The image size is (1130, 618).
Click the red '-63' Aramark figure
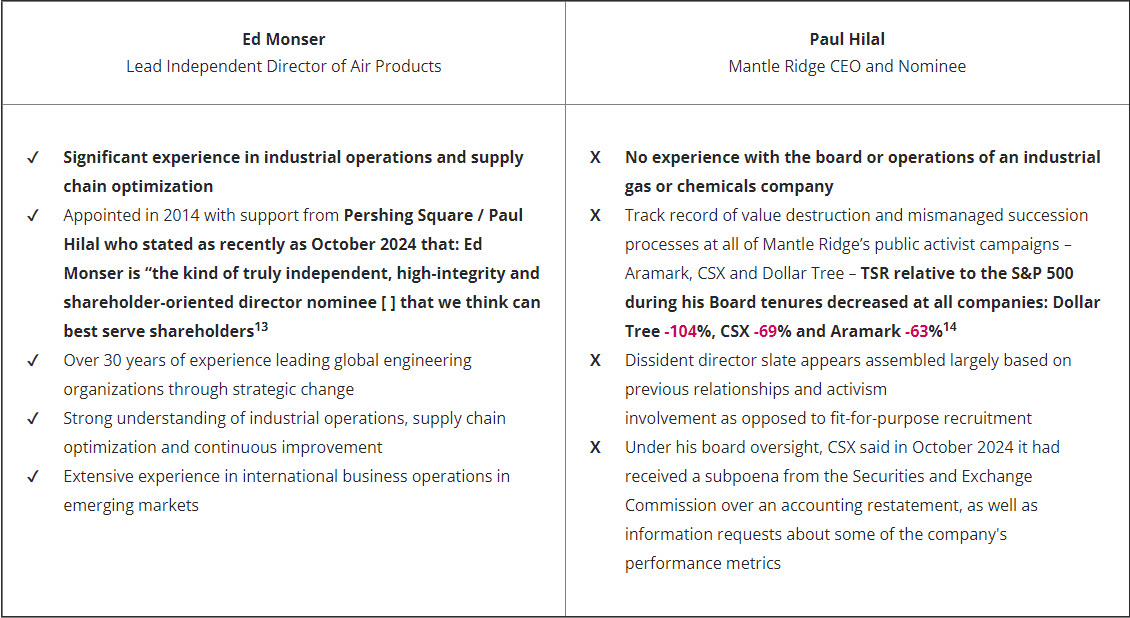point(917,331)
